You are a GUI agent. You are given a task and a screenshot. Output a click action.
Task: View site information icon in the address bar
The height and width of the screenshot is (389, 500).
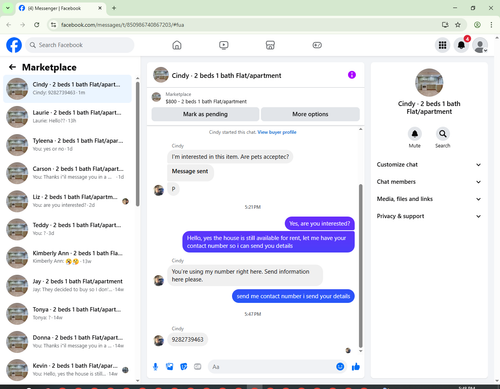[x=53, y=25]
